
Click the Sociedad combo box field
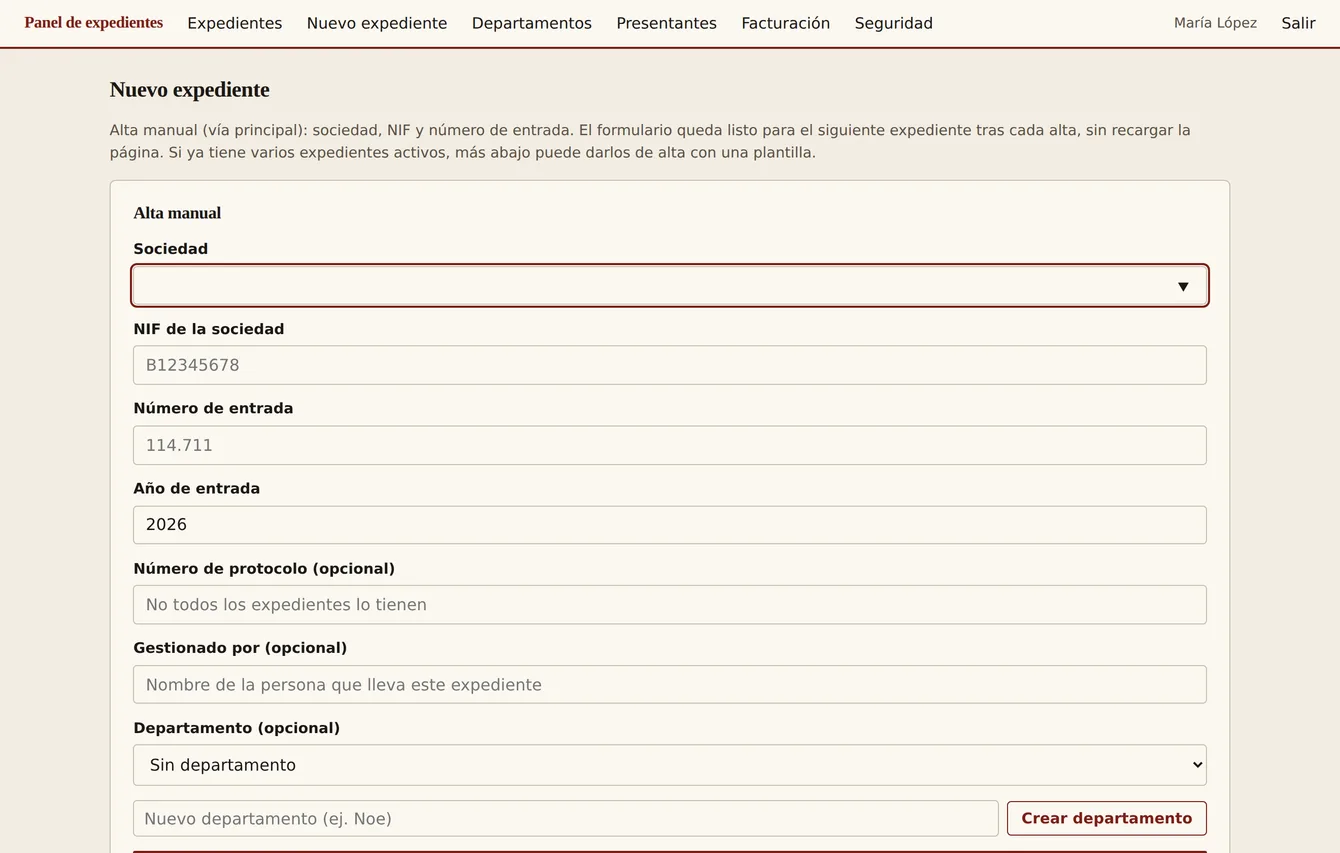pos(669,286)
